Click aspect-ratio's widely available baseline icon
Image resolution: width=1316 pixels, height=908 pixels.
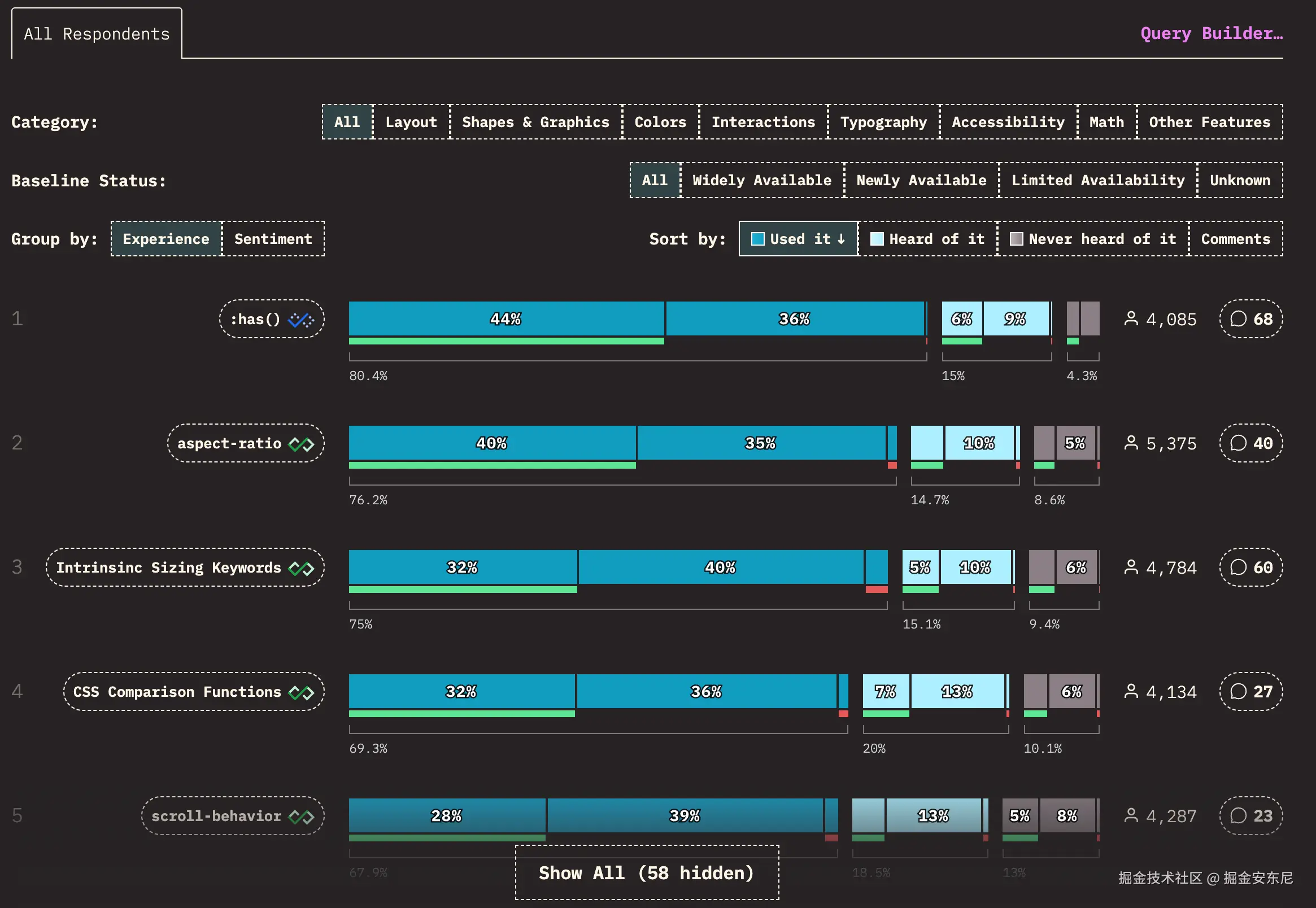[x=301, y=444]
